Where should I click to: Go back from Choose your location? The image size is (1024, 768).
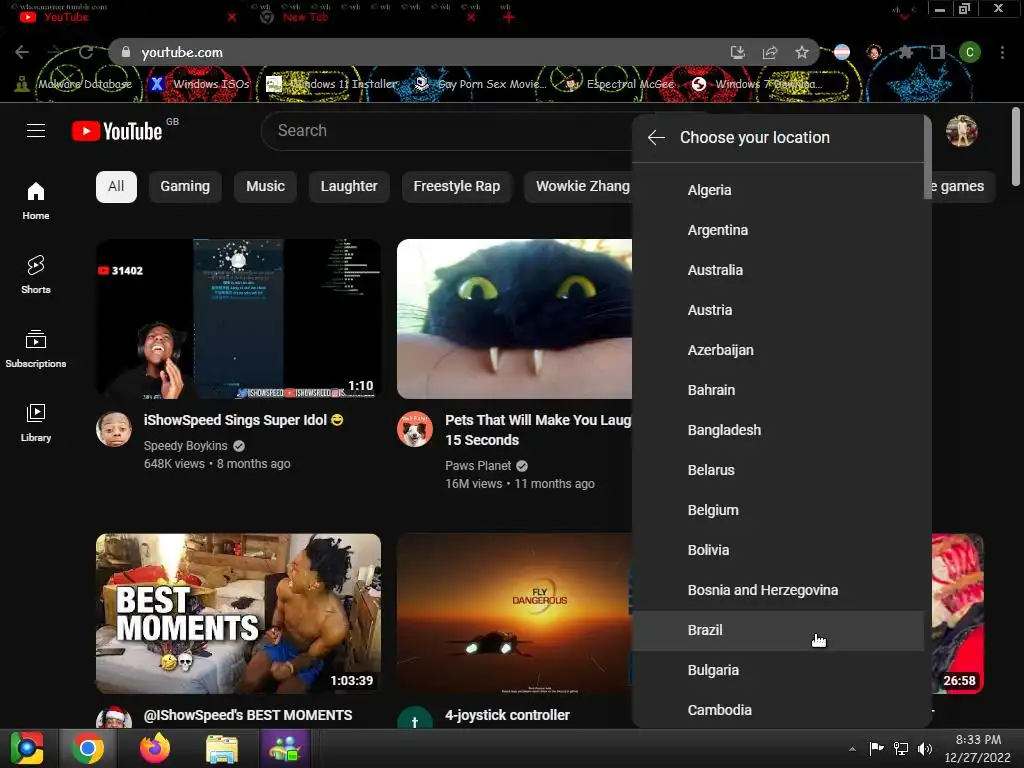pyautogui.click(x=656, y=138)
